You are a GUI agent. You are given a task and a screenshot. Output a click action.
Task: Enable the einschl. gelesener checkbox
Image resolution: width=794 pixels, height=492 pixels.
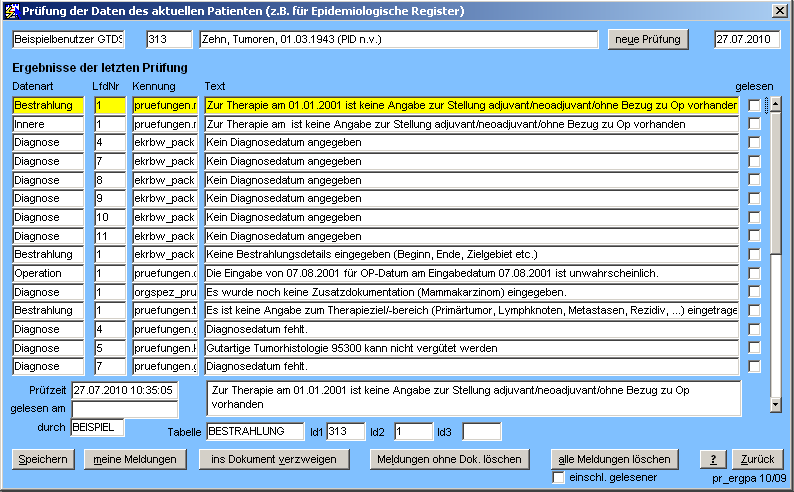coord(559,477)
